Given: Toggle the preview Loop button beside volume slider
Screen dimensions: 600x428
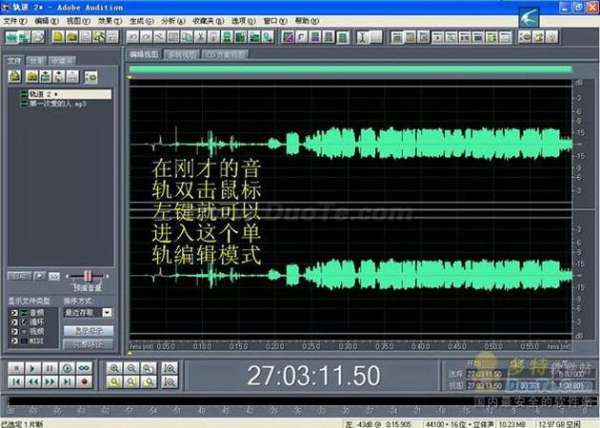Looking at the screenshot, I should 54,276.
